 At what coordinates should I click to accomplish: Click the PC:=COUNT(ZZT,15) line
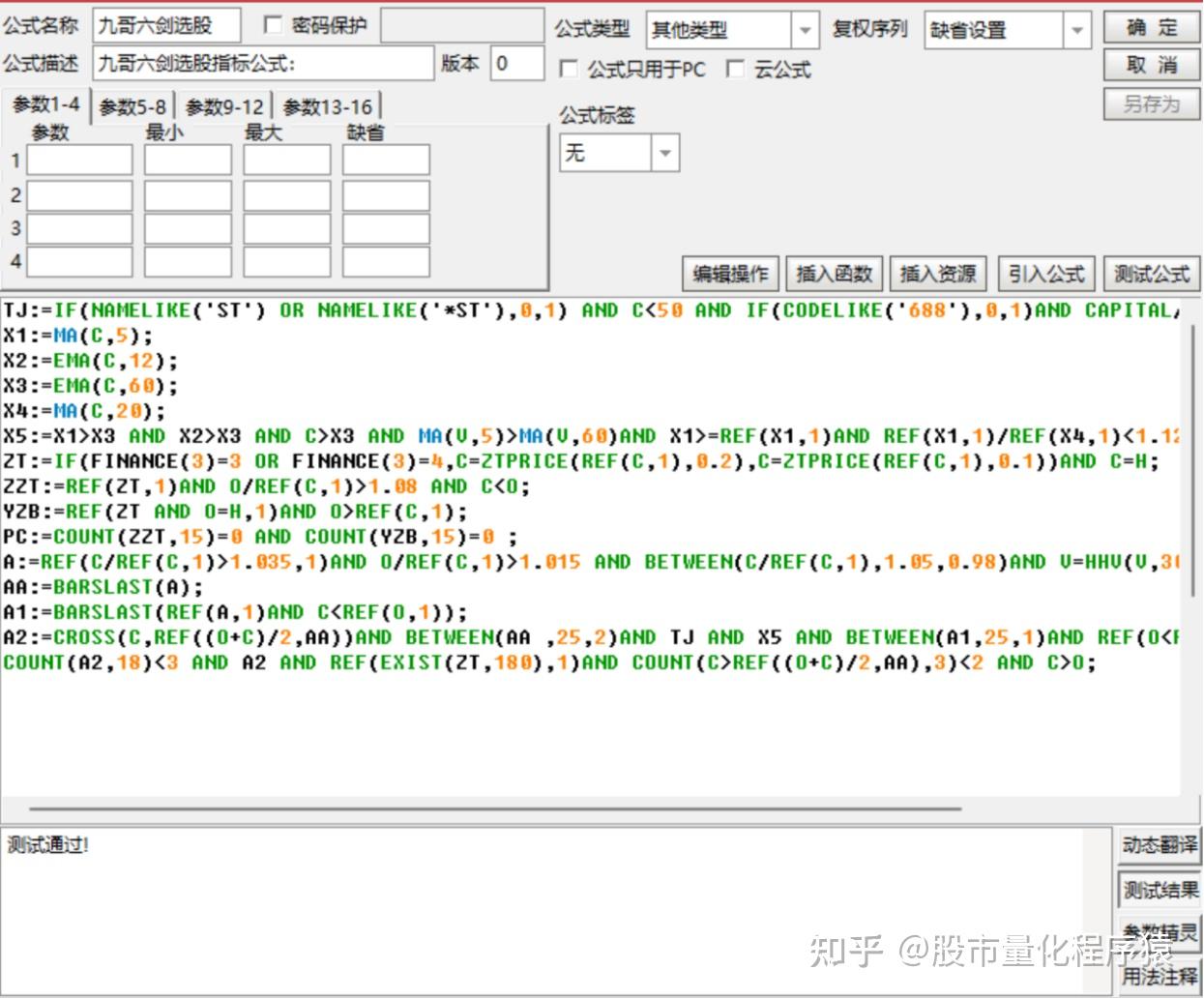point(260,537)
